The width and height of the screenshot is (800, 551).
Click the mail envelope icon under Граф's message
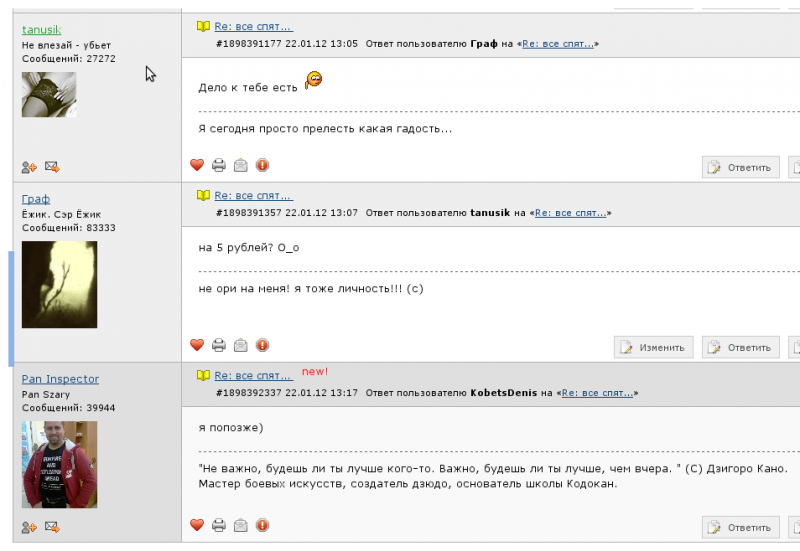click(240, 345)
